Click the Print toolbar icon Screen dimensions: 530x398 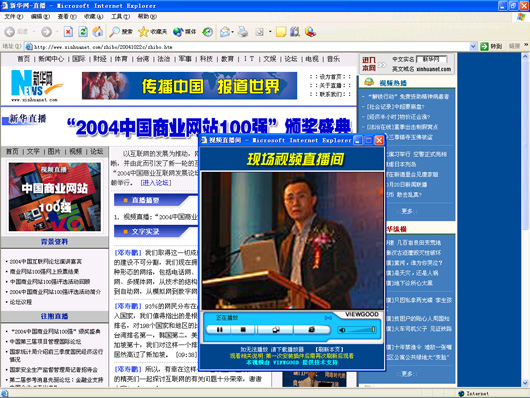[243, 32]
